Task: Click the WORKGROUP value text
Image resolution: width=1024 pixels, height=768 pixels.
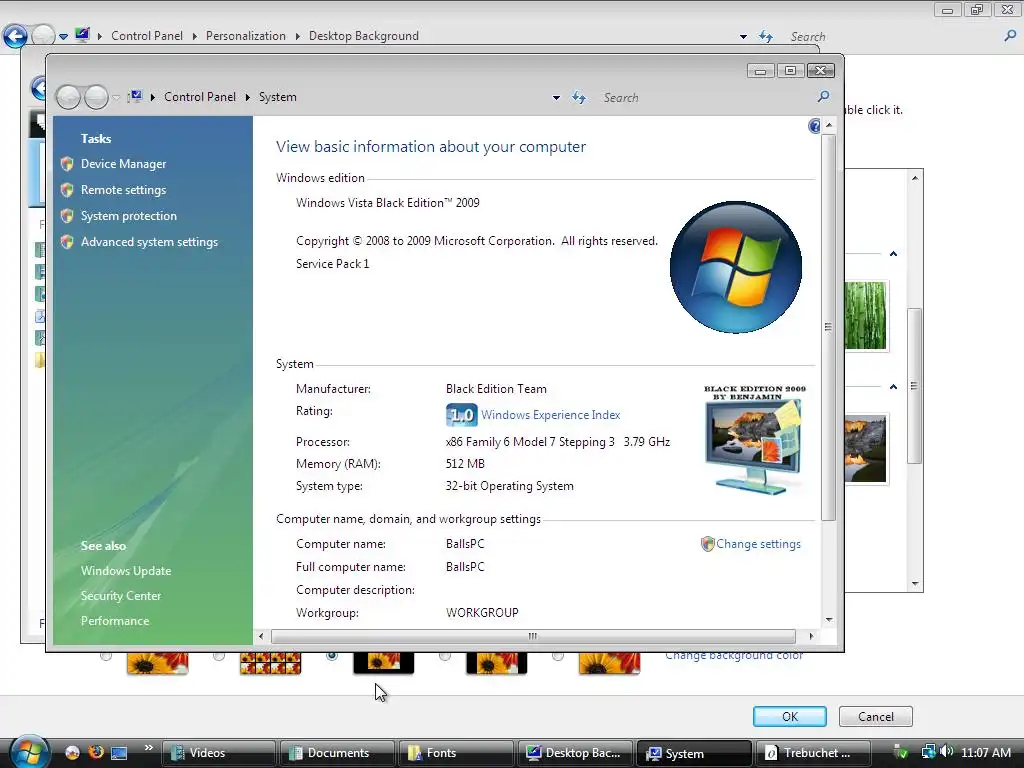Action: click(x=482, y=613)
